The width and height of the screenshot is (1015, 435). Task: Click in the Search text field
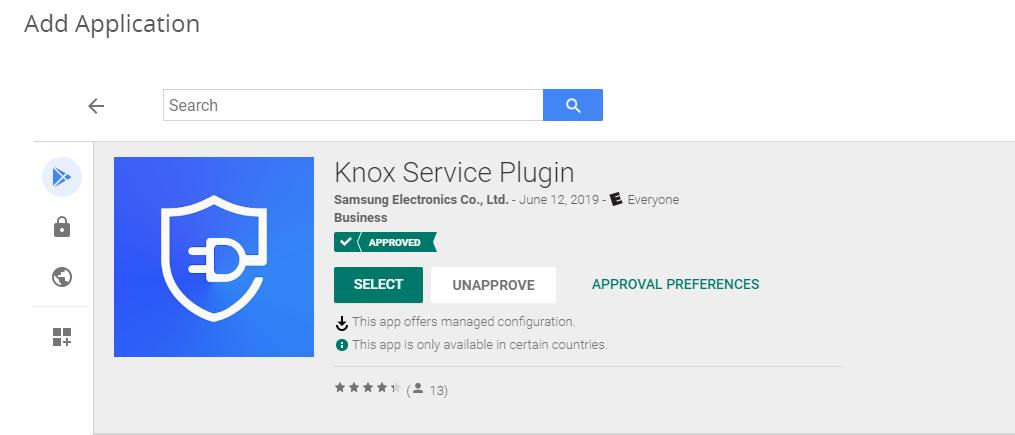353,105
